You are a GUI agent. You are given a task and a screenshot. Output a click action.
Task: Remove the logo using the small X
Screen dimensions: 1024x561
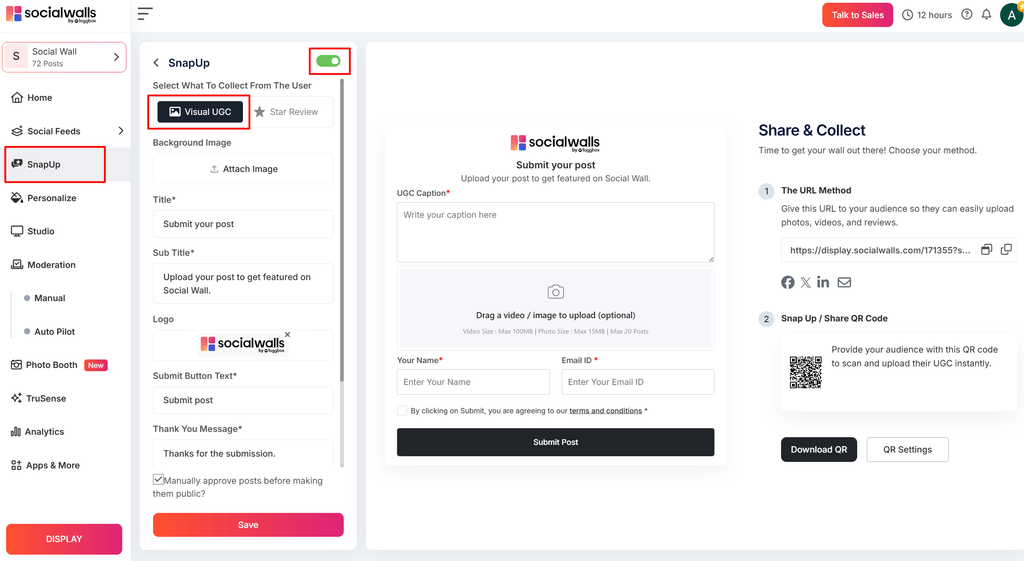[x=287, y=334]
